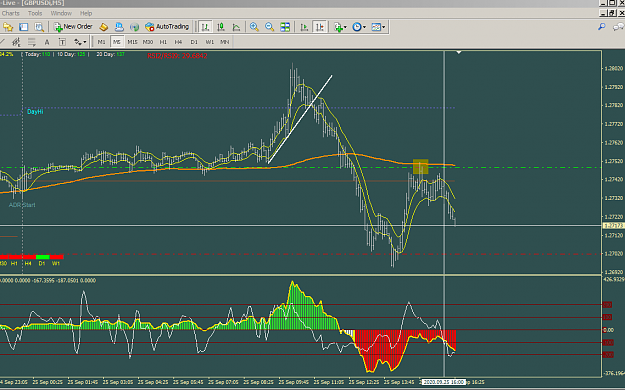Open the Charts menu
The height and width of the screenshot is (390, 625).
coord(10,13)
